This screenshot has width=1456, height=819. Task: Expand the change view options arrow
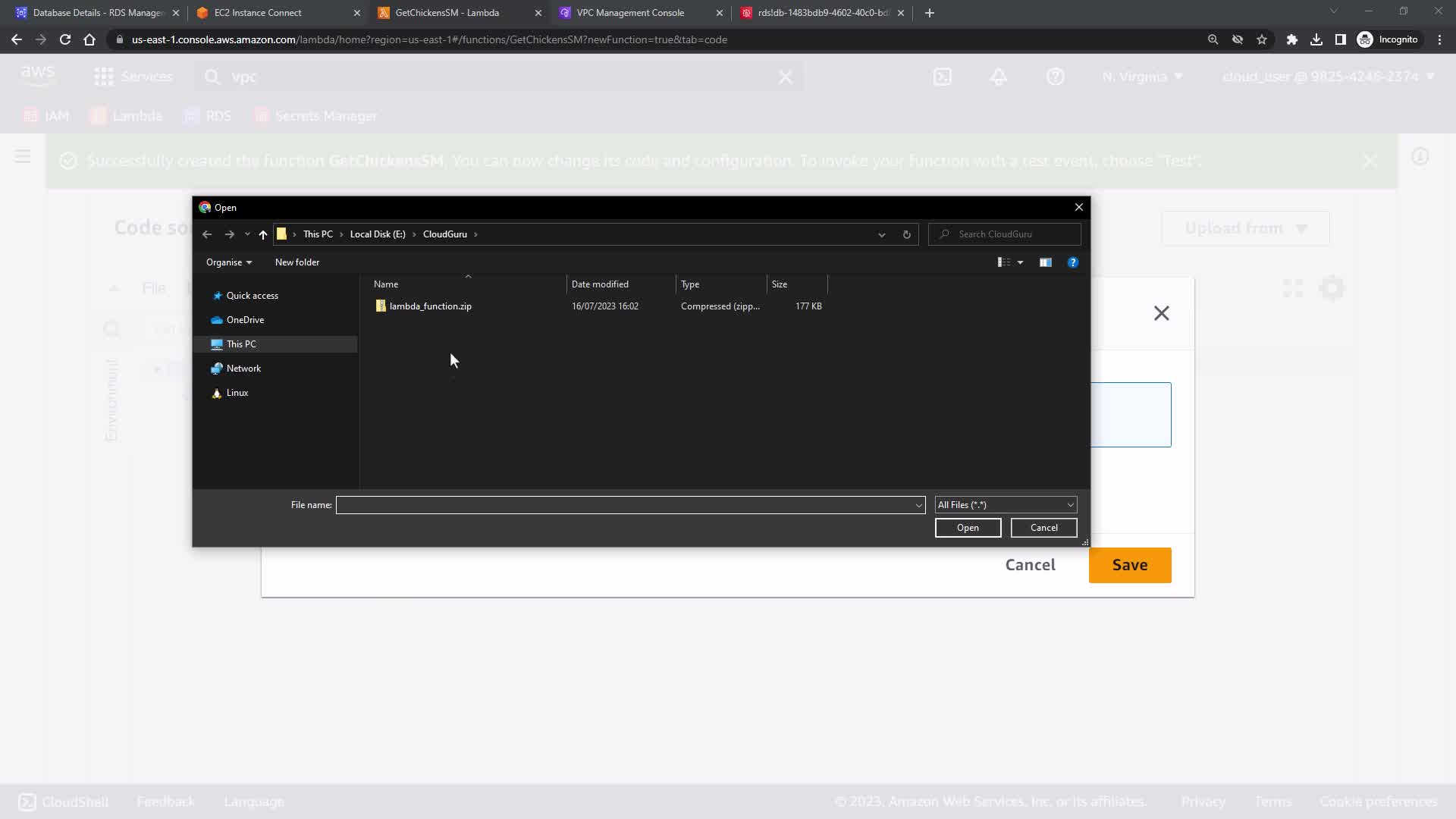pos(1020,262)
